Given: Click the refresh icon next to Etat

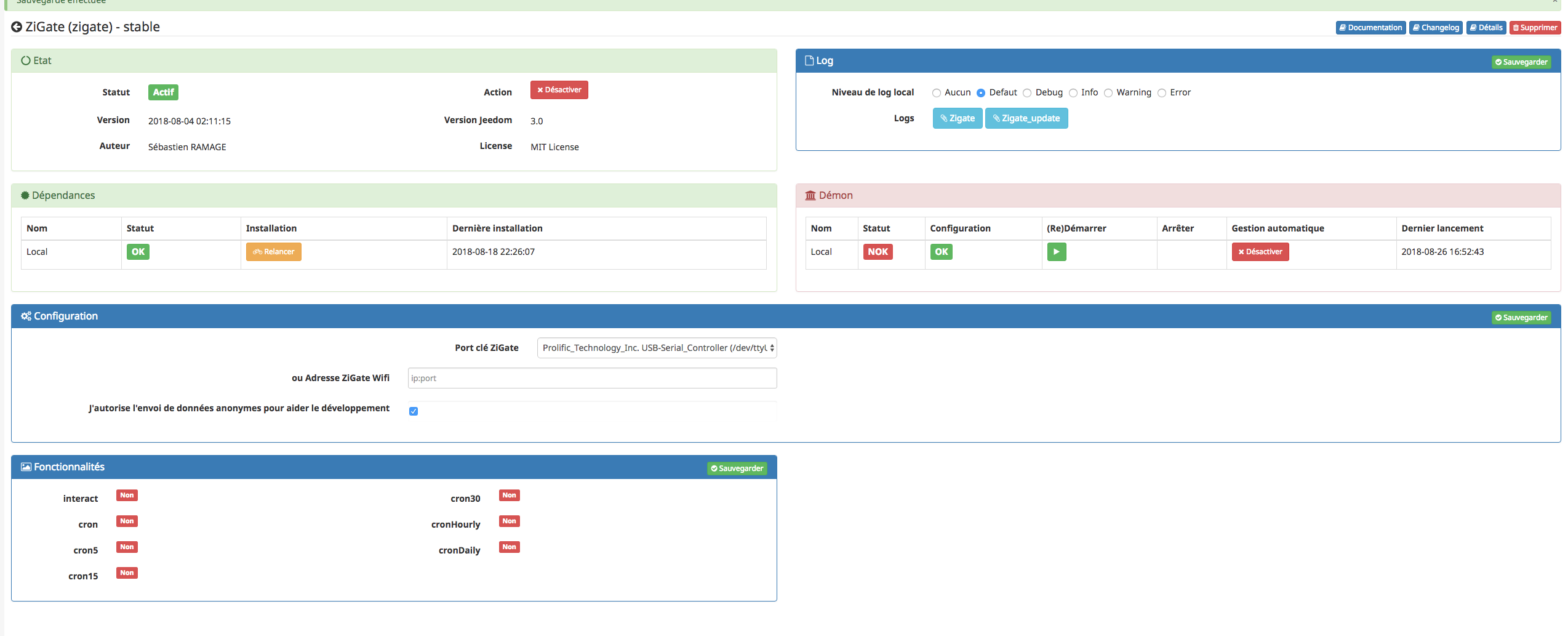Looking at the screenshot, I should [x=26, y=60].
